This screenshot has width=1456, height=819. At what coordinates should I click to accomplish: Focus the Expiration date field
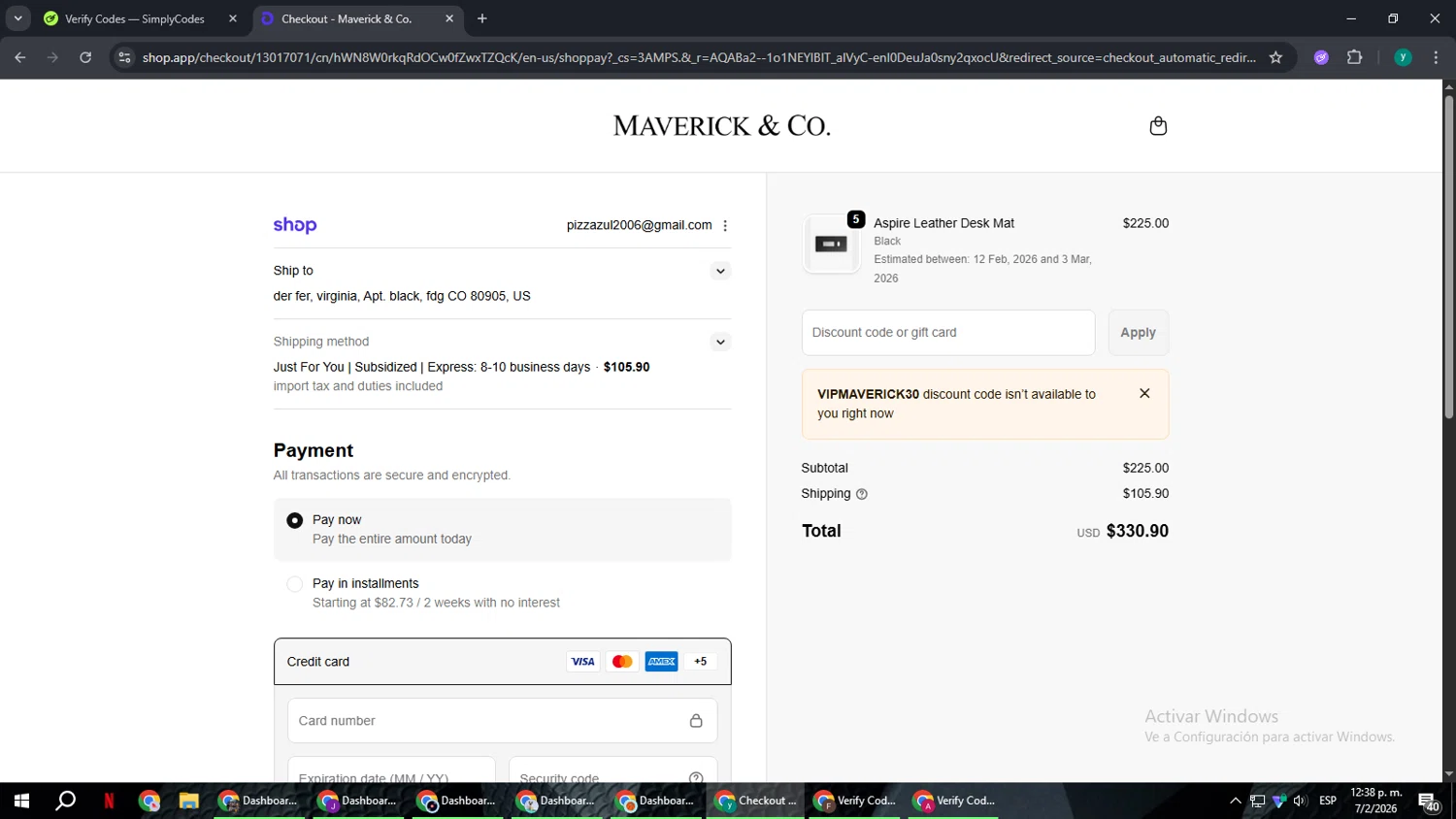[x=391, y=770]
